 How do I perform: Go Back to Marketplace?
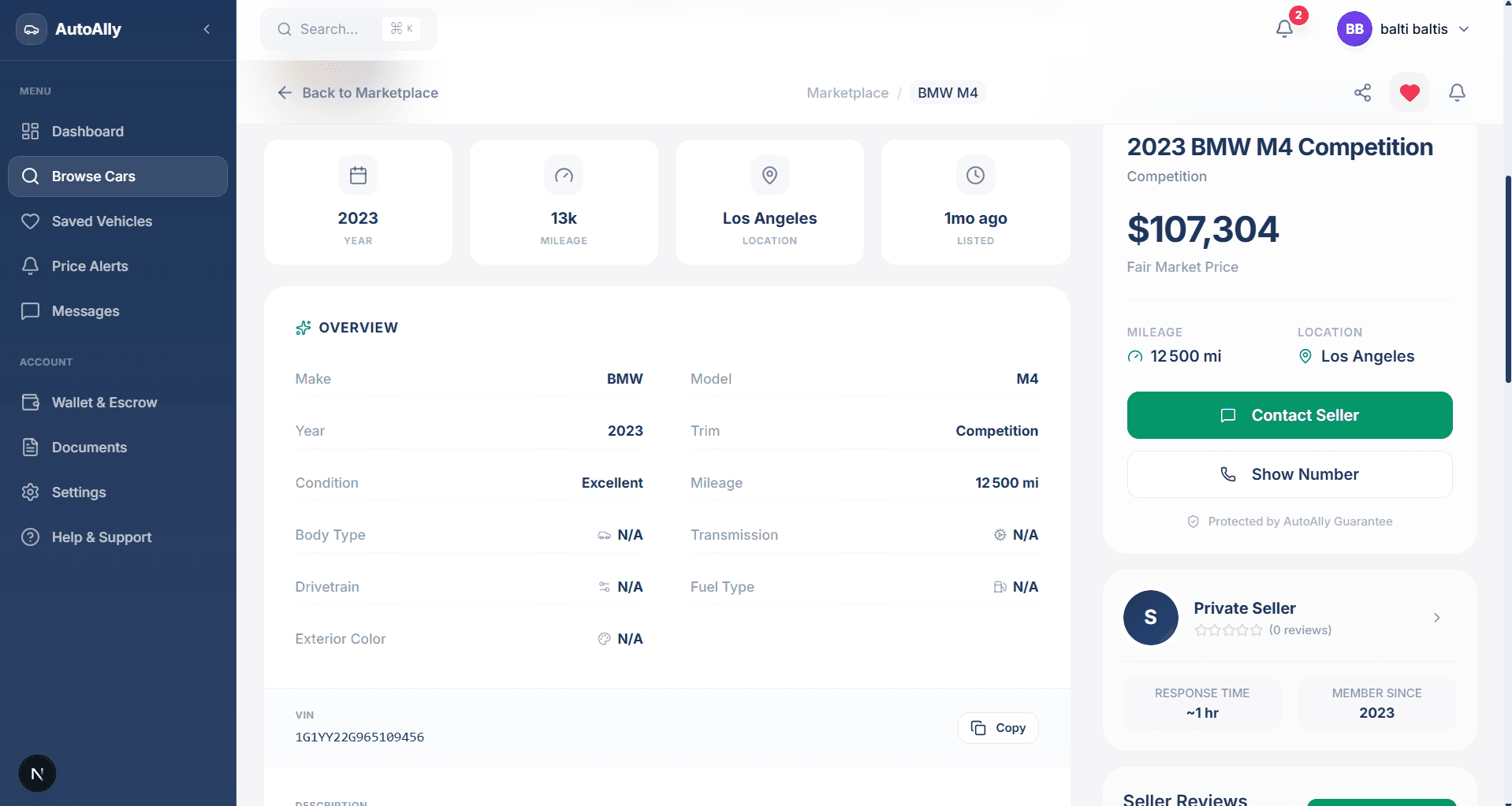(357, 93)
